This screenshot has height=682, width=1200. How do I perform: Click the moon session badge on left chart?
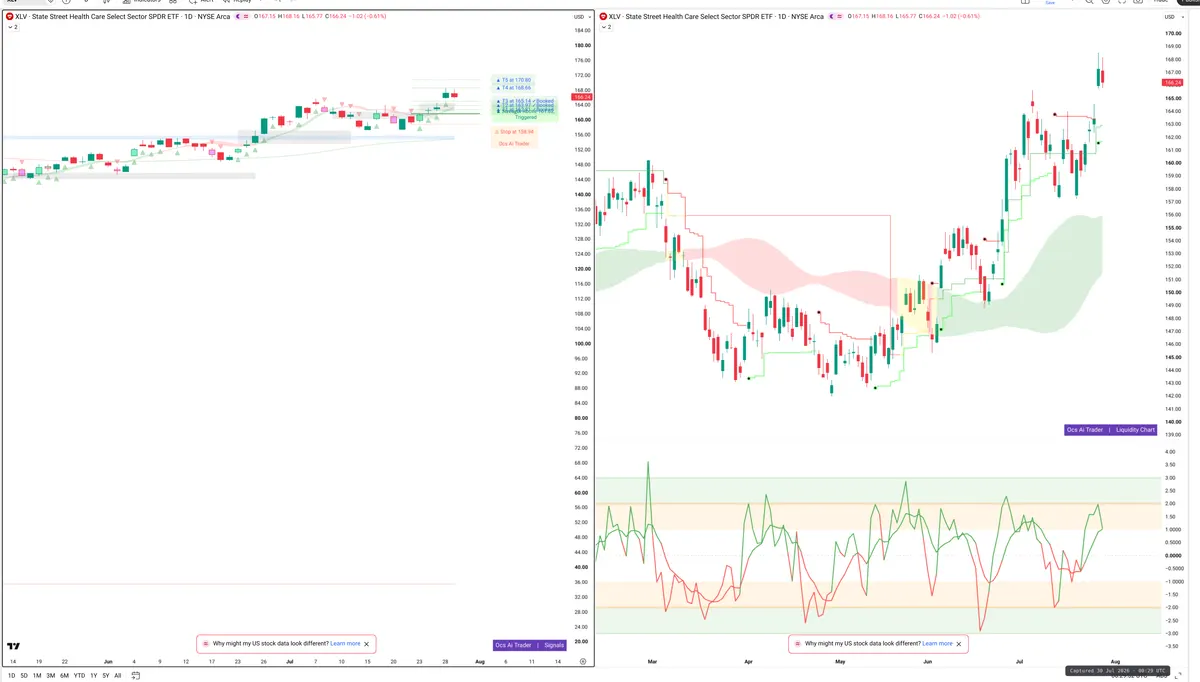pos(240,16)
